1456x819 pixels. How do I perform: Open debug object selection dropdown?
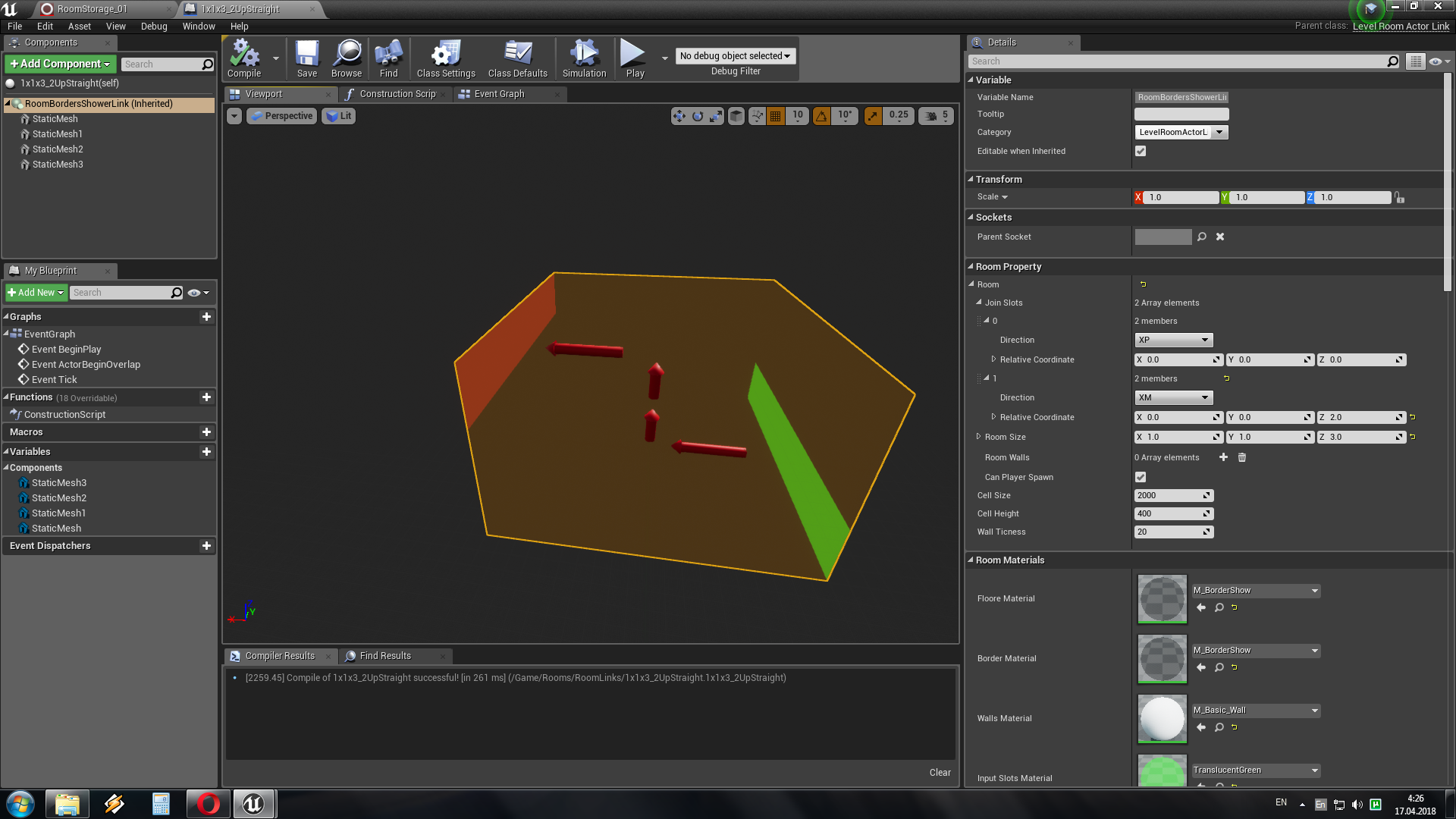click(735, 55)
